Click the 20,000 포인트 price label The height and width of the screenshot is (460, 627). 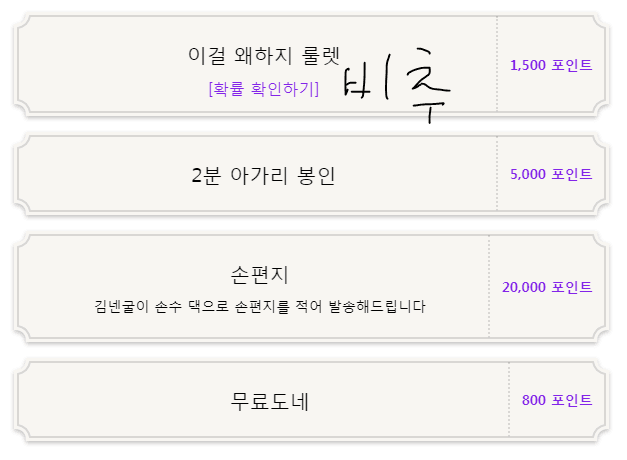(547, 287)
